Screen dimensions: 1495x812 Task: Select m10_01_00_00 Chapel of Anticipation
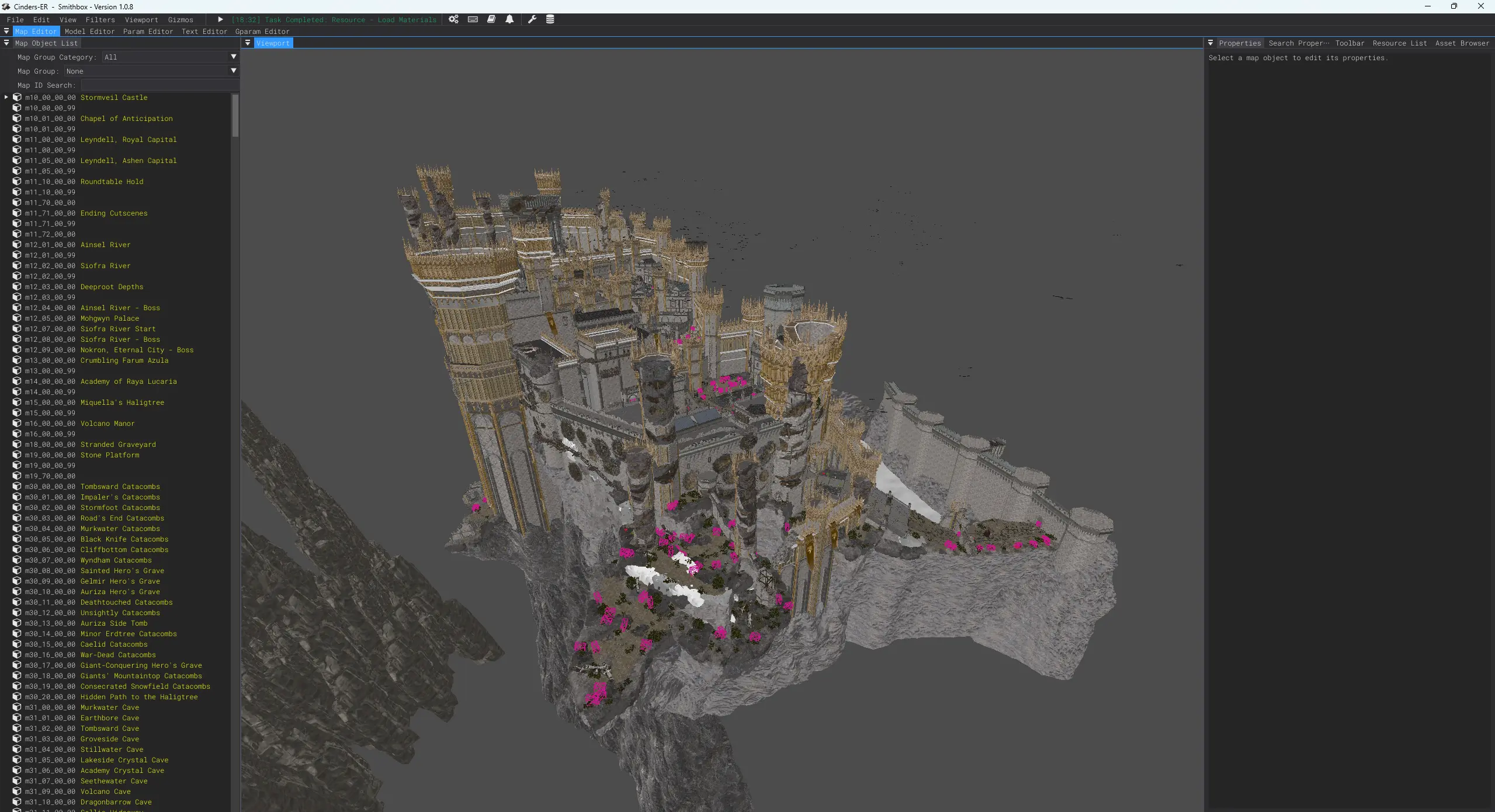99,119
